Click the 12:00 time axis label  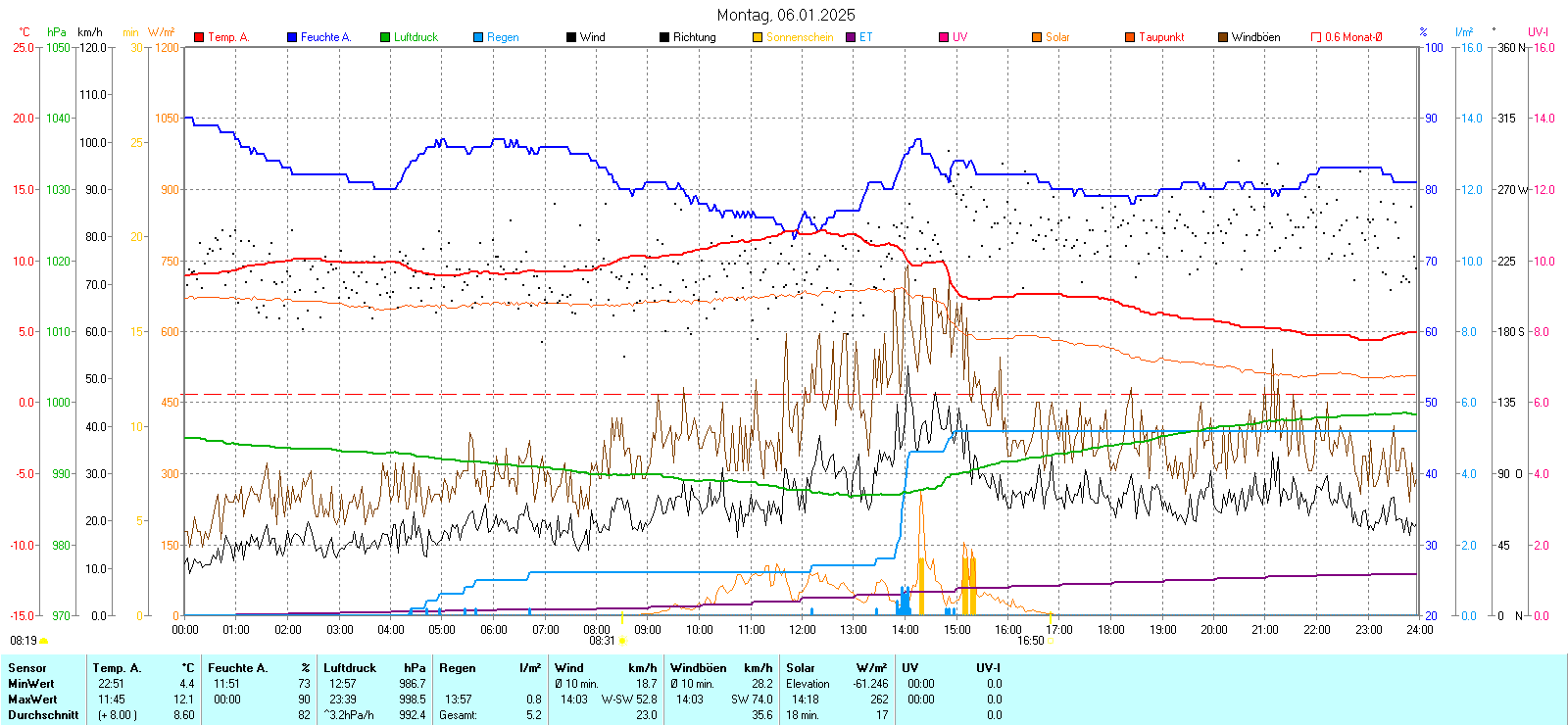(x=803, y=630)
